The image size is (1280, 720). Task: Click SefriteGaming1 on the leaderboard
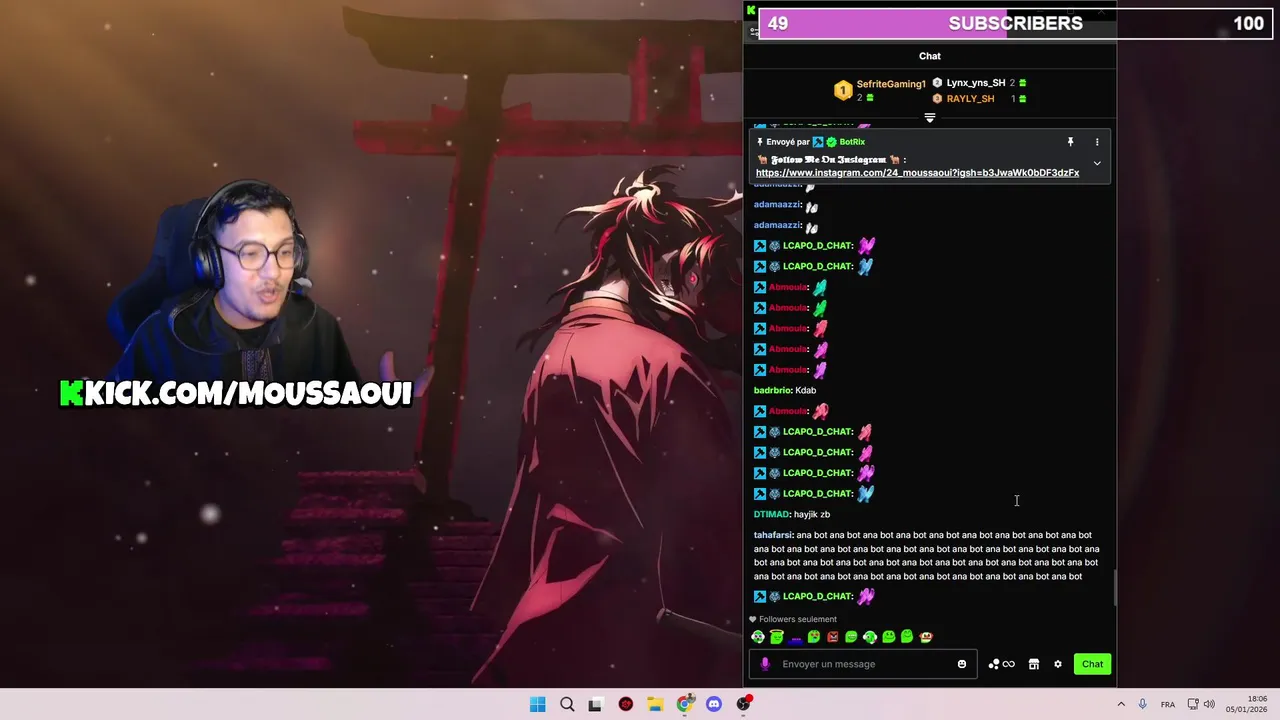[x=891, y=84]
